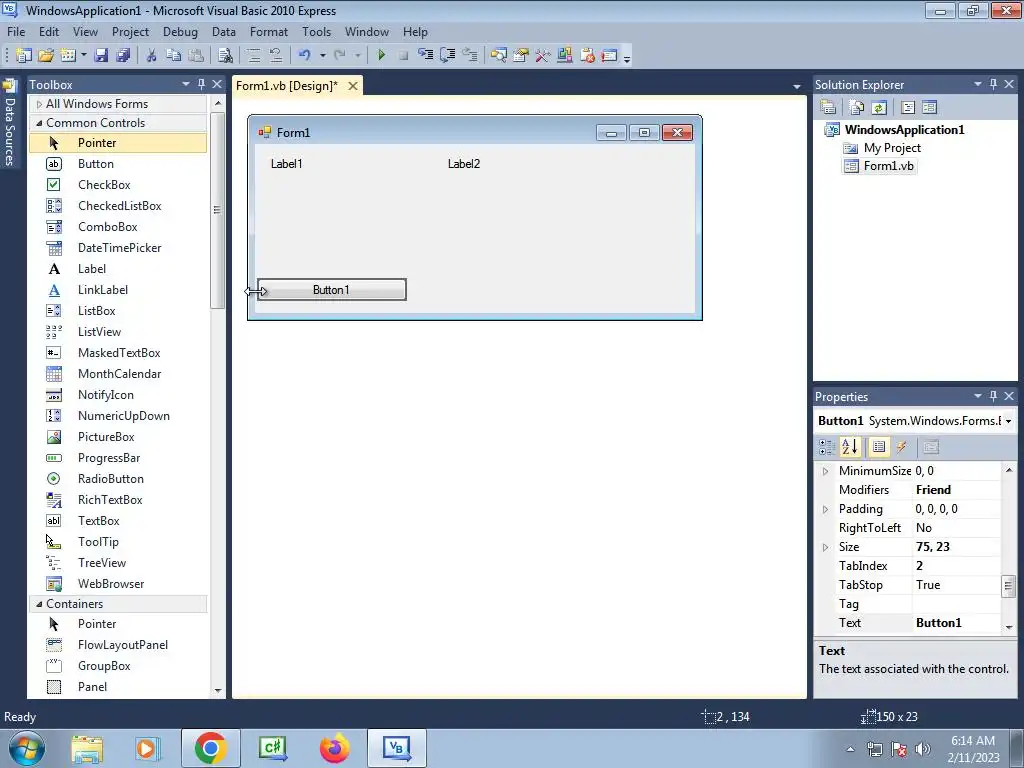Toggle auto-hide pin on Solution Explorer panel
The width and height of the screenshot is (1024, 768).
coord(993,84)
